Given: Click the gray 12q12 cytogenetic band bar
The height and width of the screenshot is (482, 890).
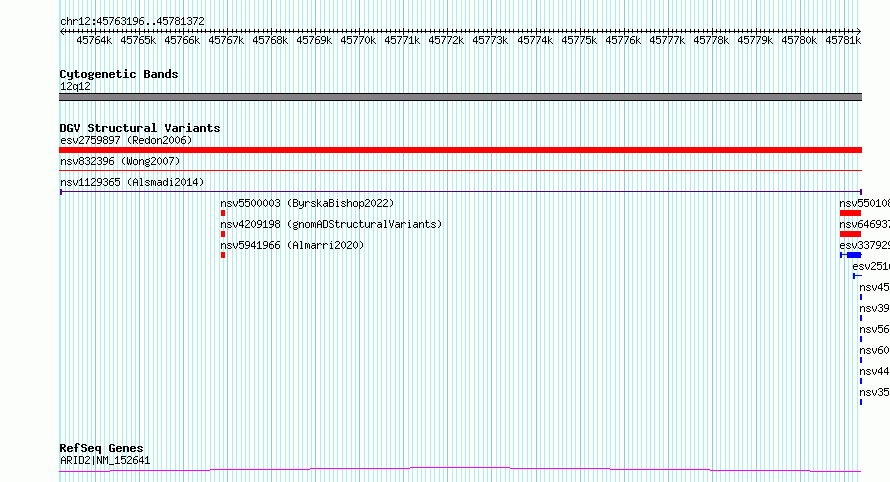Looking at the screenshot, I should 460,97.
